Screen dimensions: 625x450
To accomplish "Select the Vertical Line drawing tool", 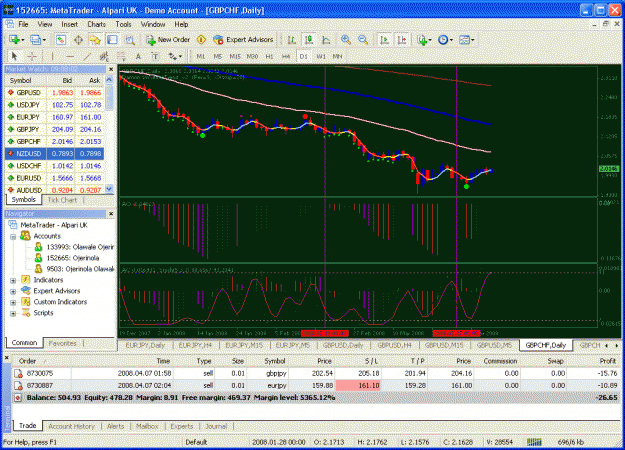I will (52, 56).
